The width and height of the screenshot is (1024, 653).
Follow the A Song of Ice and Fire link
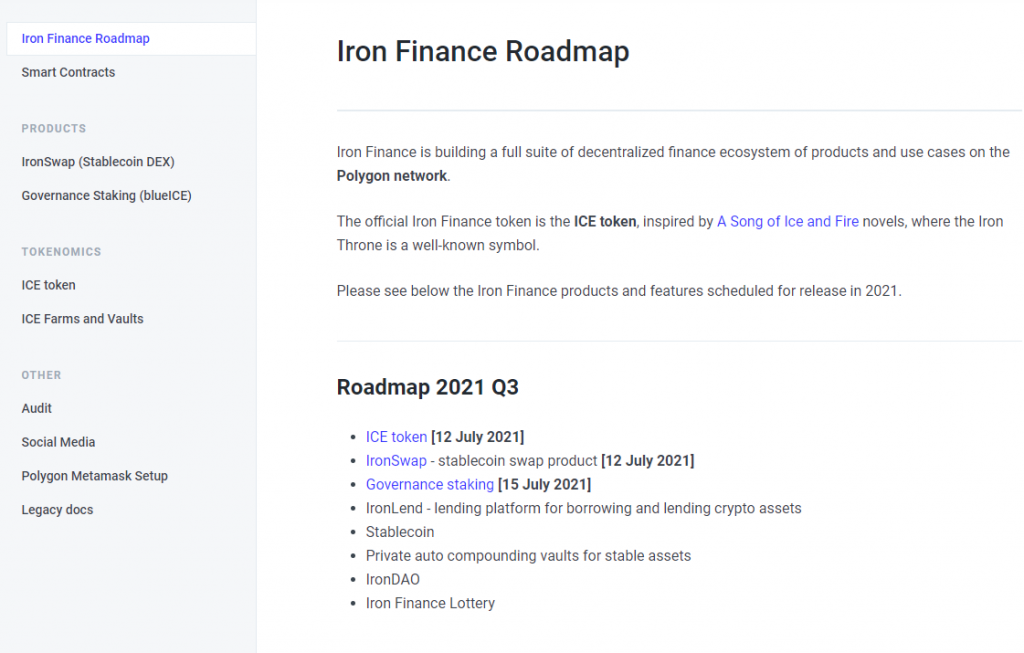coord(787,222)
